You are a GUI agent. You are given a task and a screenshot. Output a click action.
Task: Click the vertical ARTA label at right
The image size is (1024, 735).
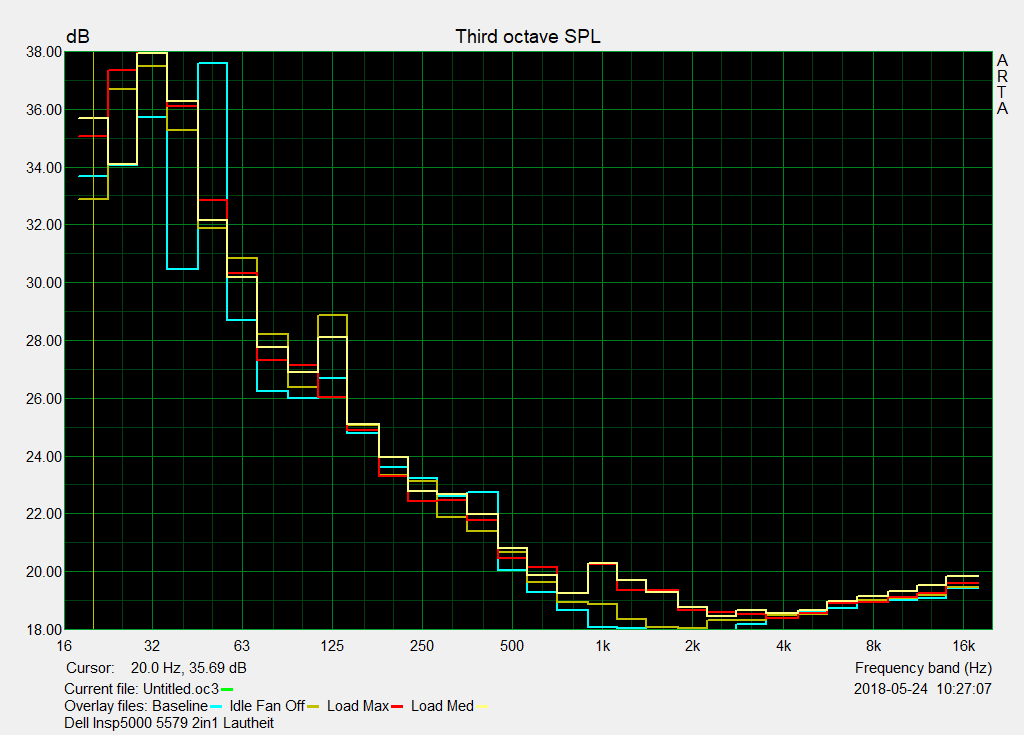tap(1002, 85)
